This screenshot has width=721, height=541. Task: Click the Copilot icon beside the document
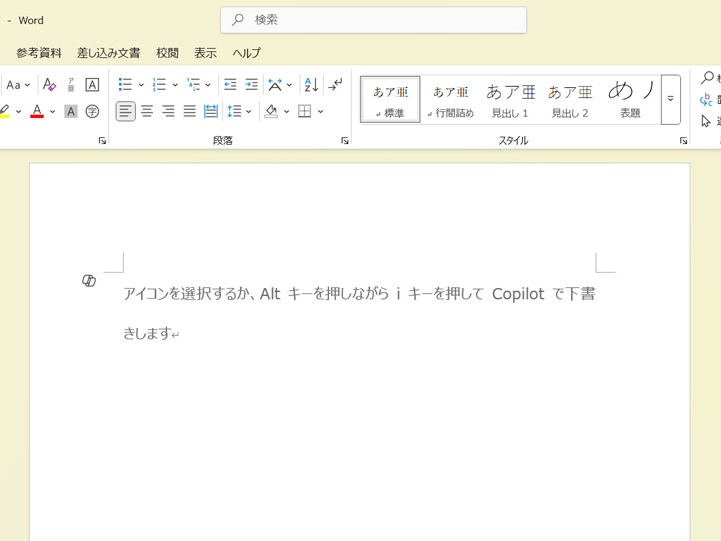[x=89, y=280]
